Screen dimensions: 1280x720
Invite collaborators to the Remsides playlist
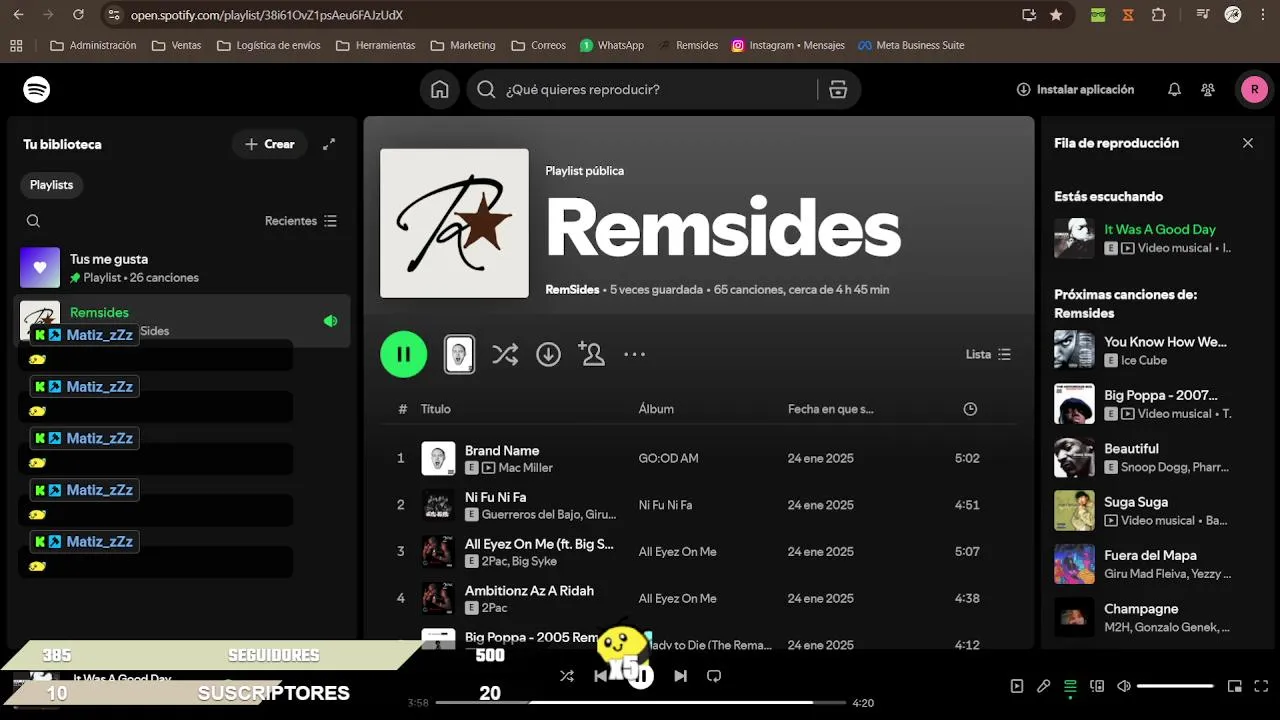tap(591, 354)
